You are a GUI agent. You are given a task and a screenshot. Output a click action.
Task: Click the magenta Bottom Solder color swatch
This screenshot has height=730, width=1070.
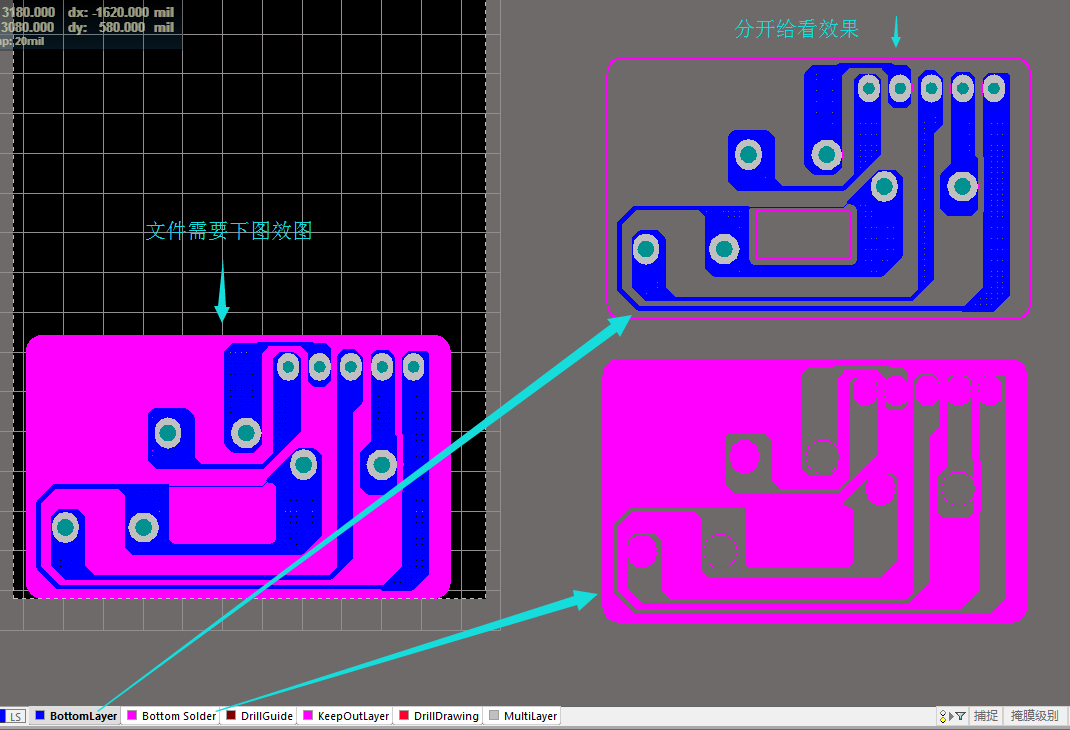coord(131,716)
